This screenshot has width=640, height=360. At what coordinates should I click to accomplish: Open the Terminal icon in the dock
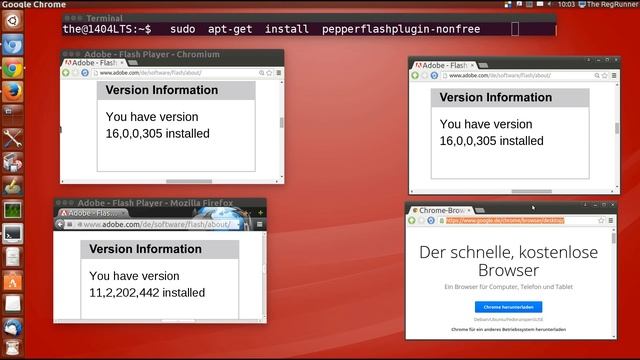pos(13,234)
